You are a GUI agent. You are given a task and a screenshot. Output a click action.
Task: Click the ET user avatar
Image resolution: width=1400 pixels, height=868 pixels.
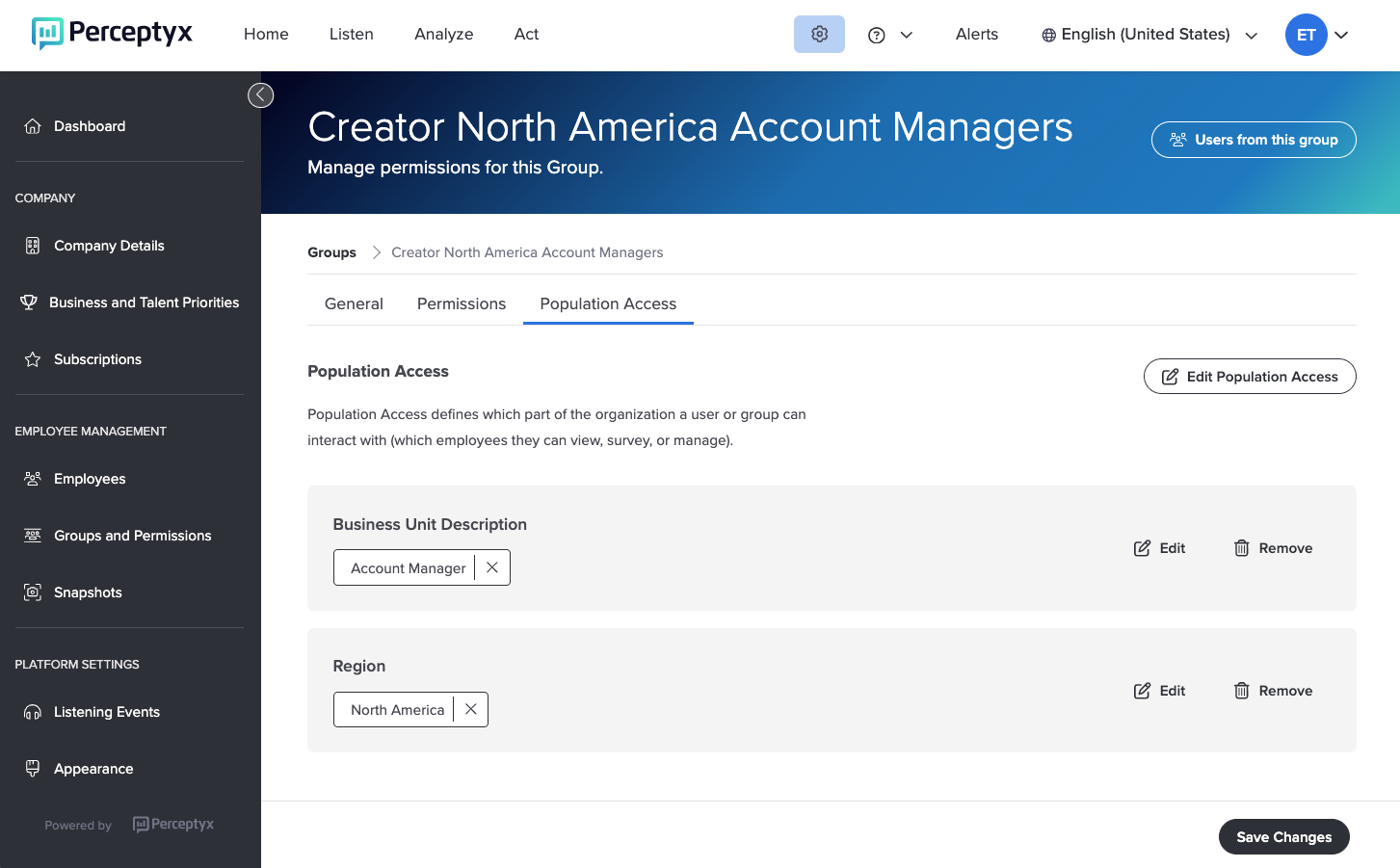click(x=1307, y=35)
